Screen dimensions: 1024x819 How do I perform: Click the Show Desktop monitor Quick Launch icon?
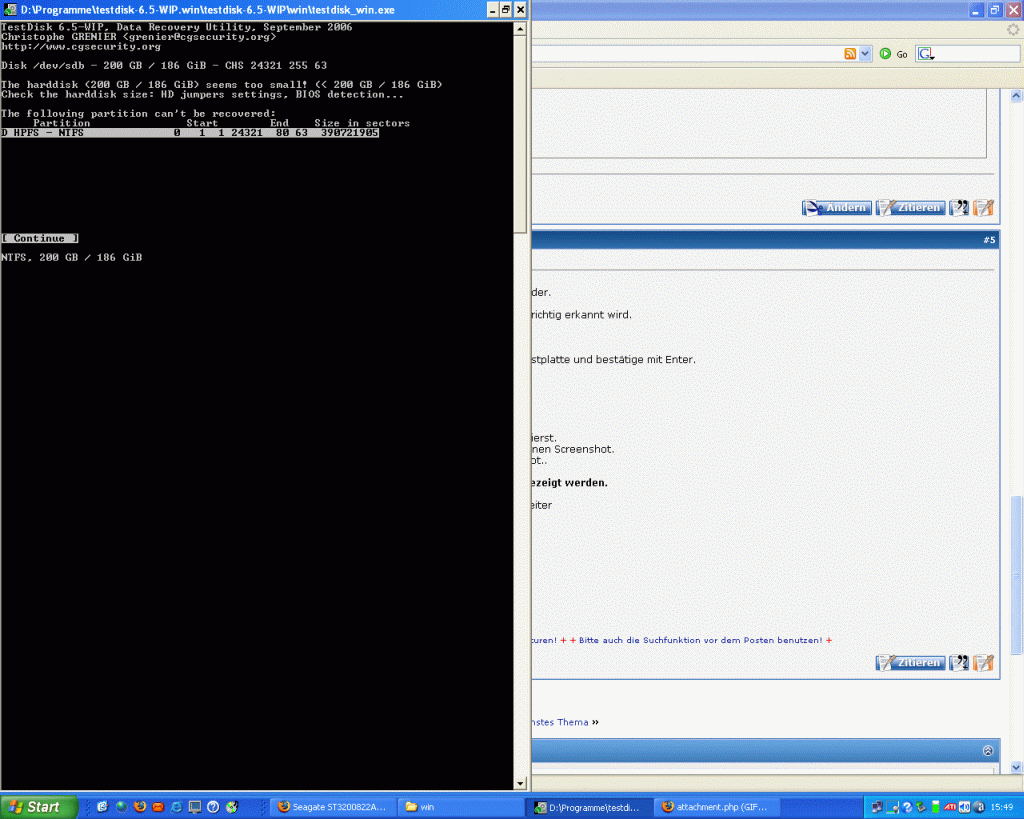tap(195, 807)
